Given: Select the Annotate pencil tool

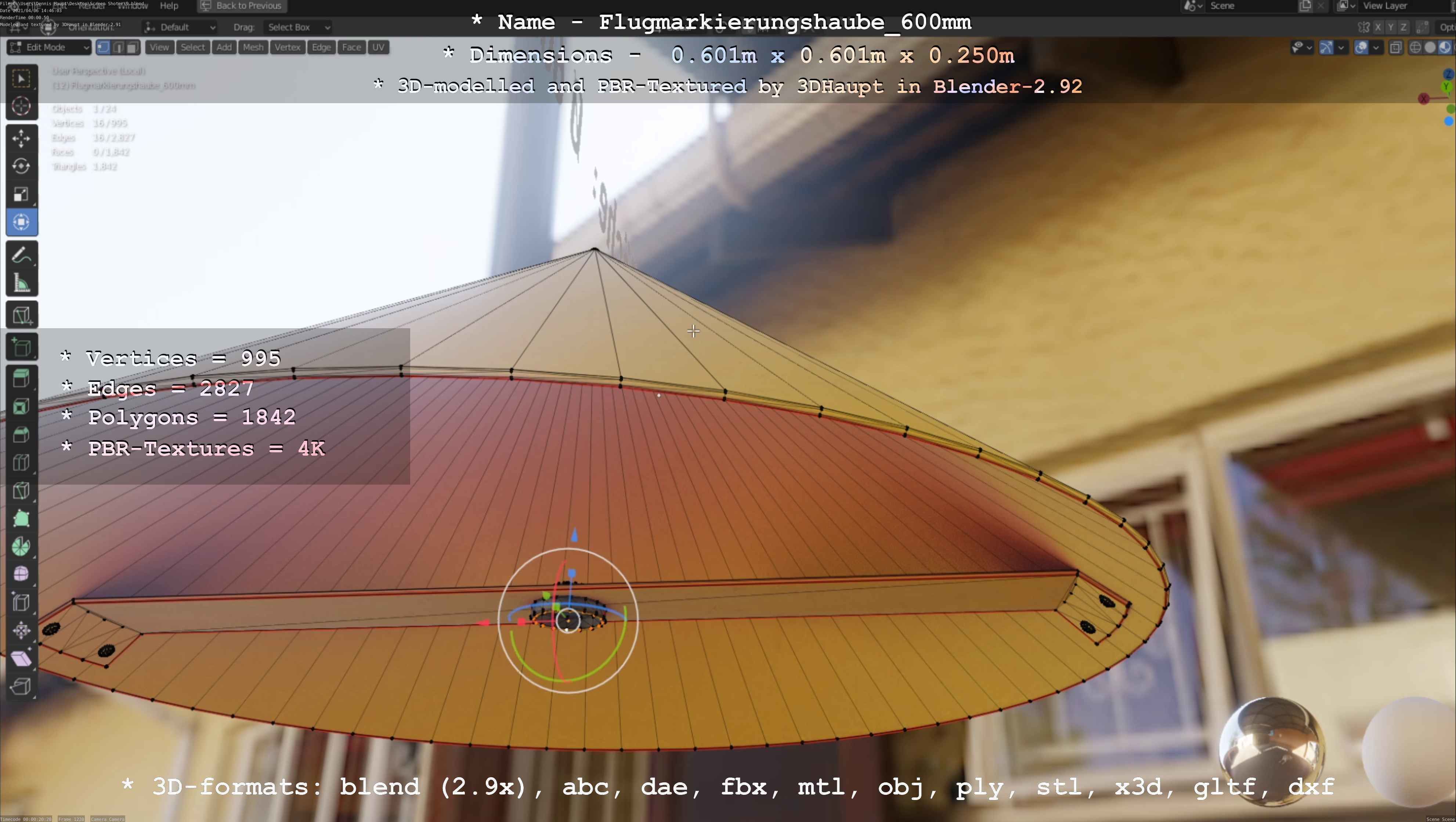Looking at the screenshot, I should (21, 255).
